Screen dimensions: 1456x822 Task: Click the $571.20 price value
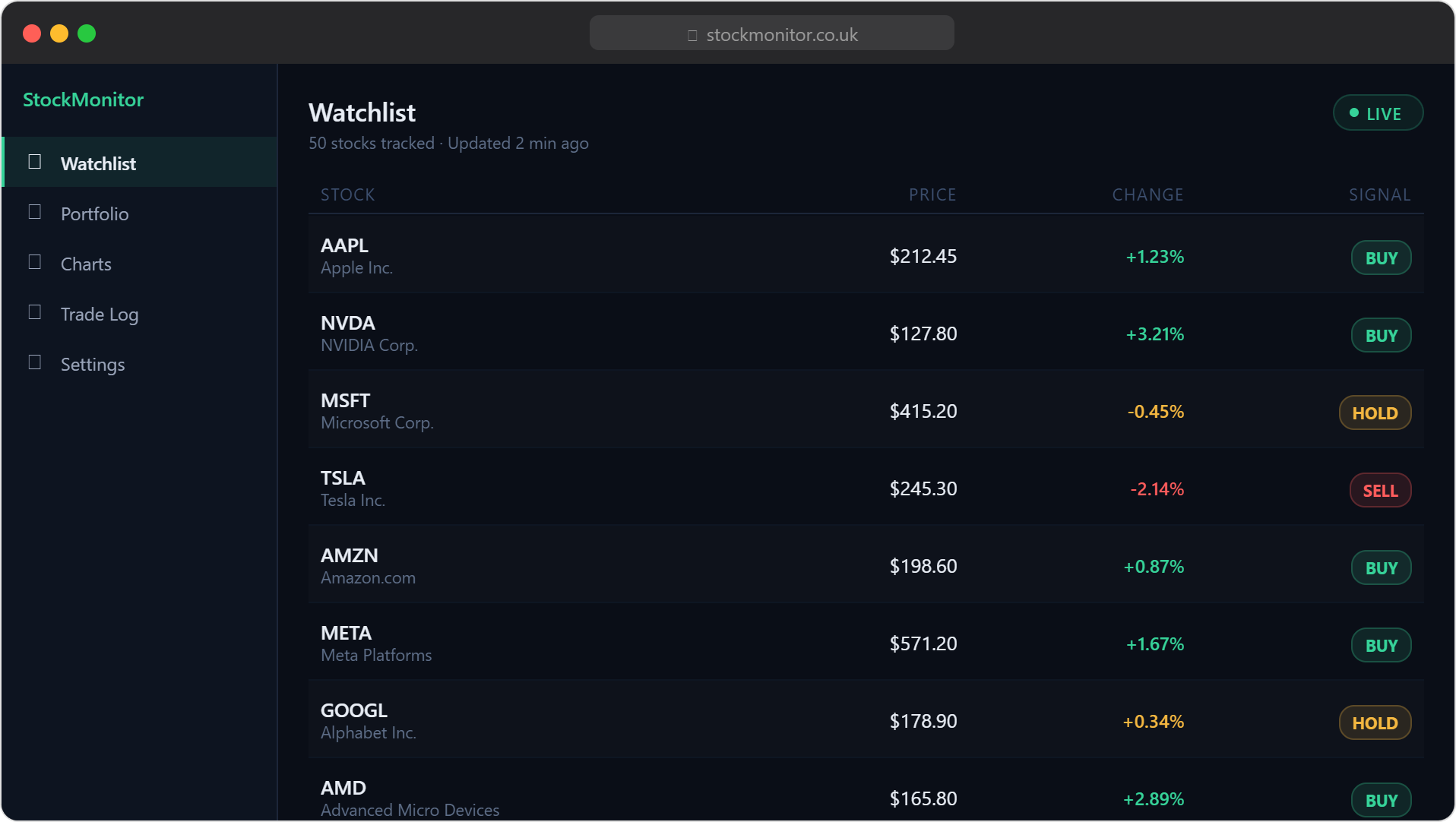point(923,644)
